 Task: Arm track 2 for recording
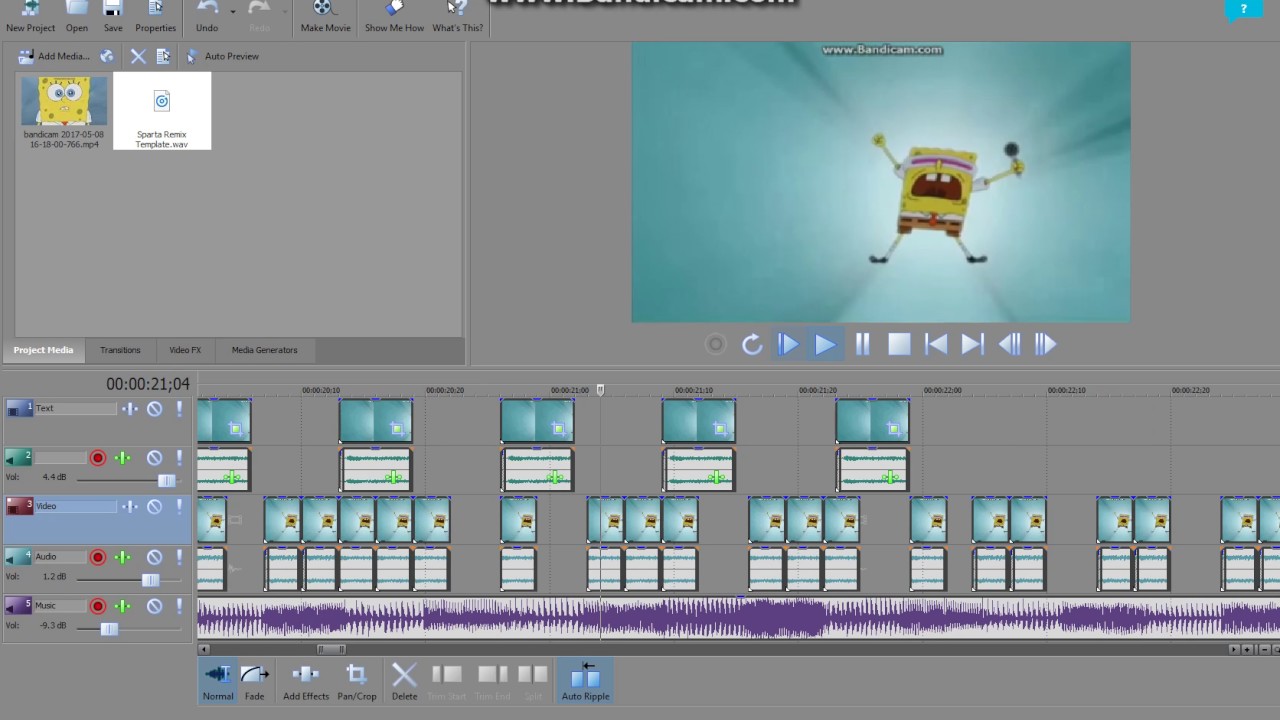(x=97, y=458)
